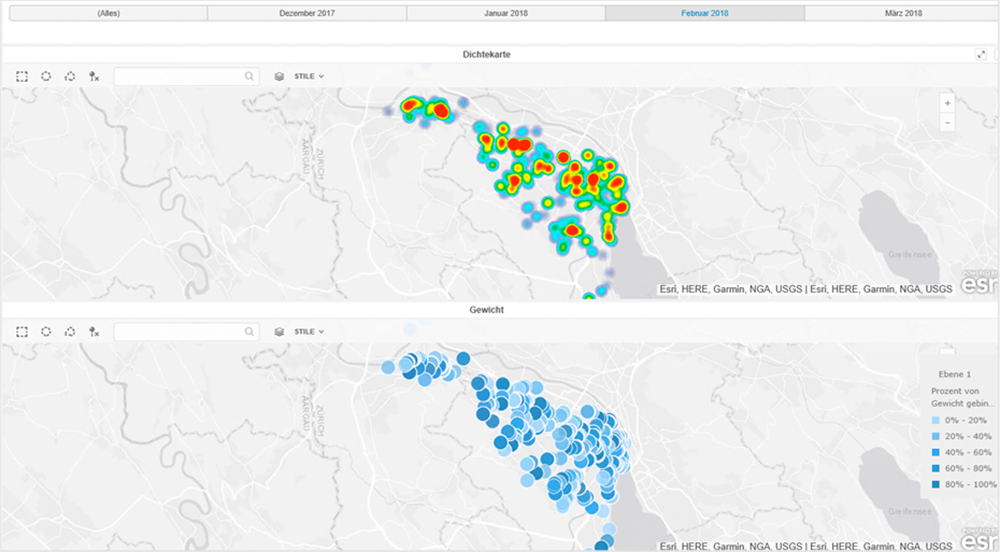Clear selection pin icon in Dichtekarte toolbar
The width and height of the screenshot is (1000, 552).
[x=94, y=76]
